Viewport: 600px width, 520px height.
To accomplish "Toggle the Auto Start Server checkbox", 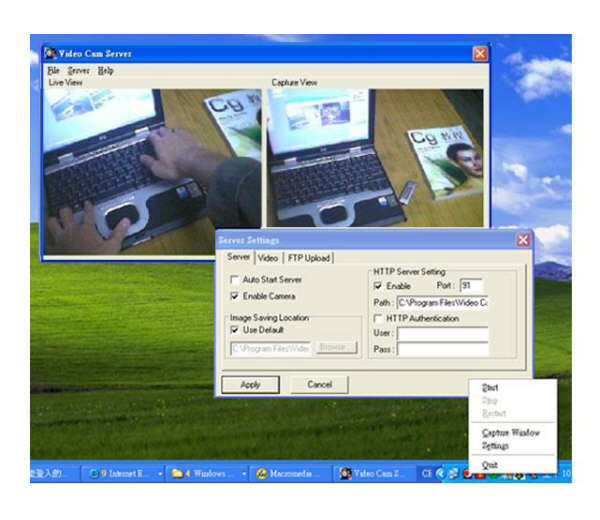I will (235, 280).
